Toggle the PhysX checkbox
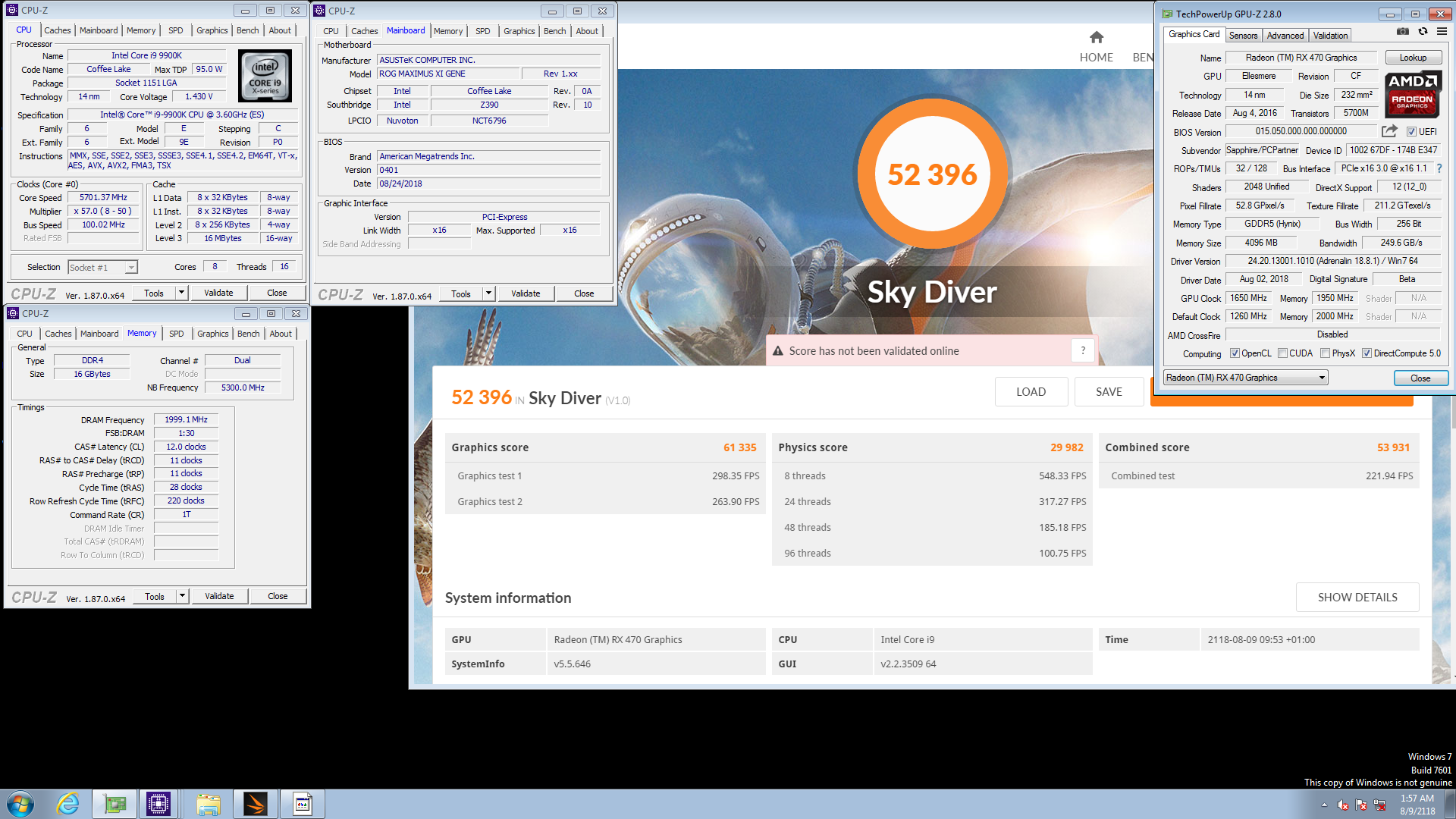The width and height of the screenshot is (1456, 819). pos(1325,353)
